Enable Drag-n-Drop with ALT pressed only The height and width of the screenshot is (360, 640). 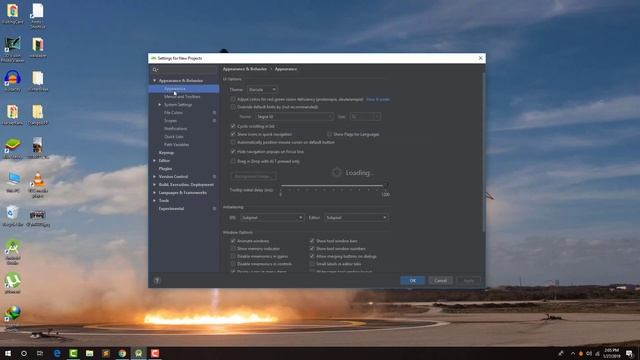click(233, 161)
